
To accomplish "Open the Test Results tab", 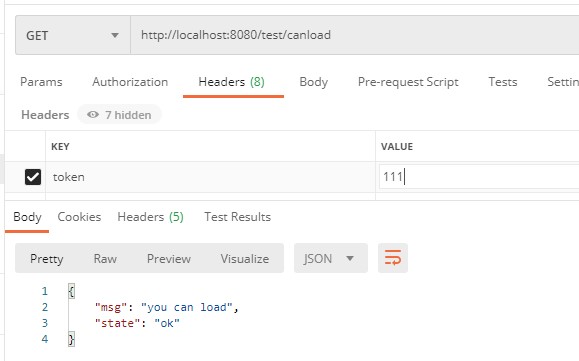I will [237, 217].
